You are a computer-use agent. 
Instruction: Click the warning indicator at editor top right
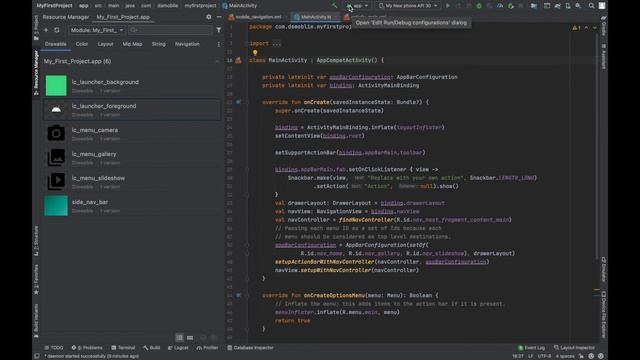click(576, 28)
